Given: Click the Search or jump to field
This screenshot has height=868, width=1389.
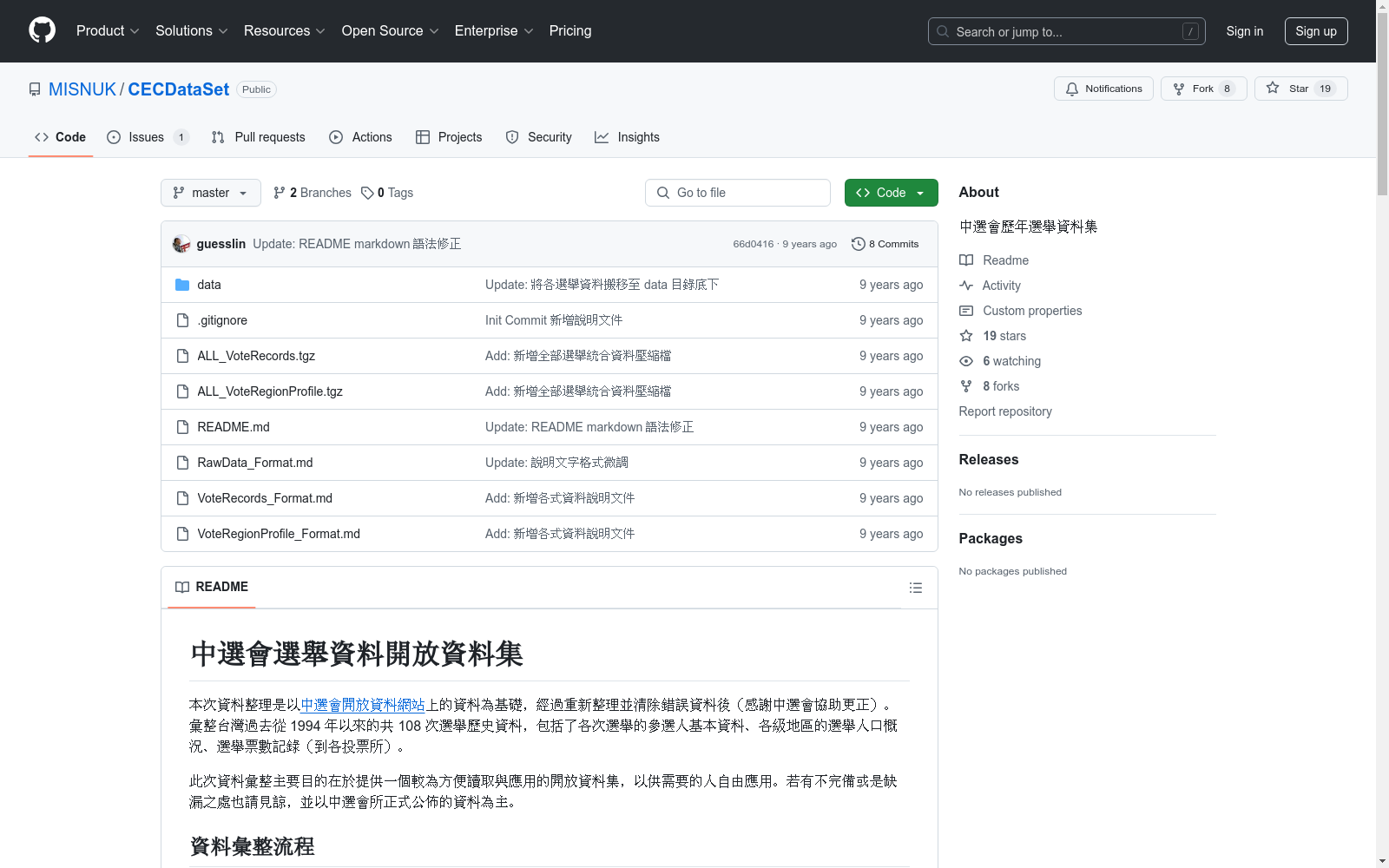Looking at the screenshot, I should point(1067,31).
